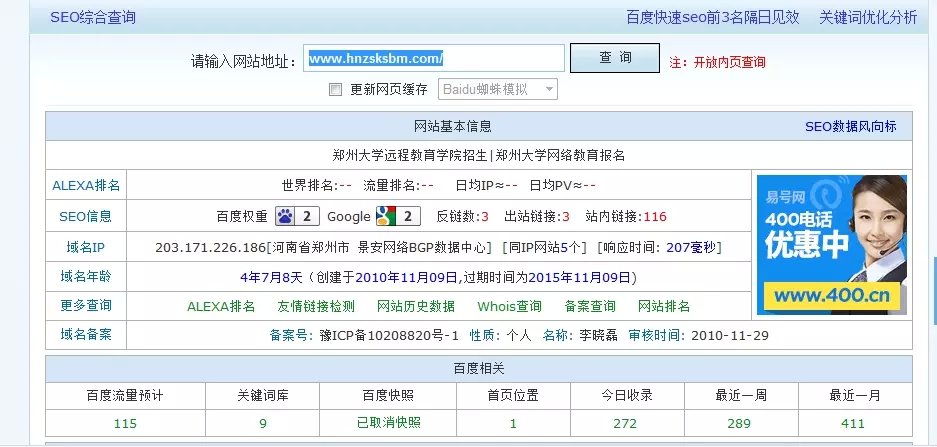Click the 站内链接 count 116
The height and width of the screenshot is (447, 937).
tap(655, 217)
